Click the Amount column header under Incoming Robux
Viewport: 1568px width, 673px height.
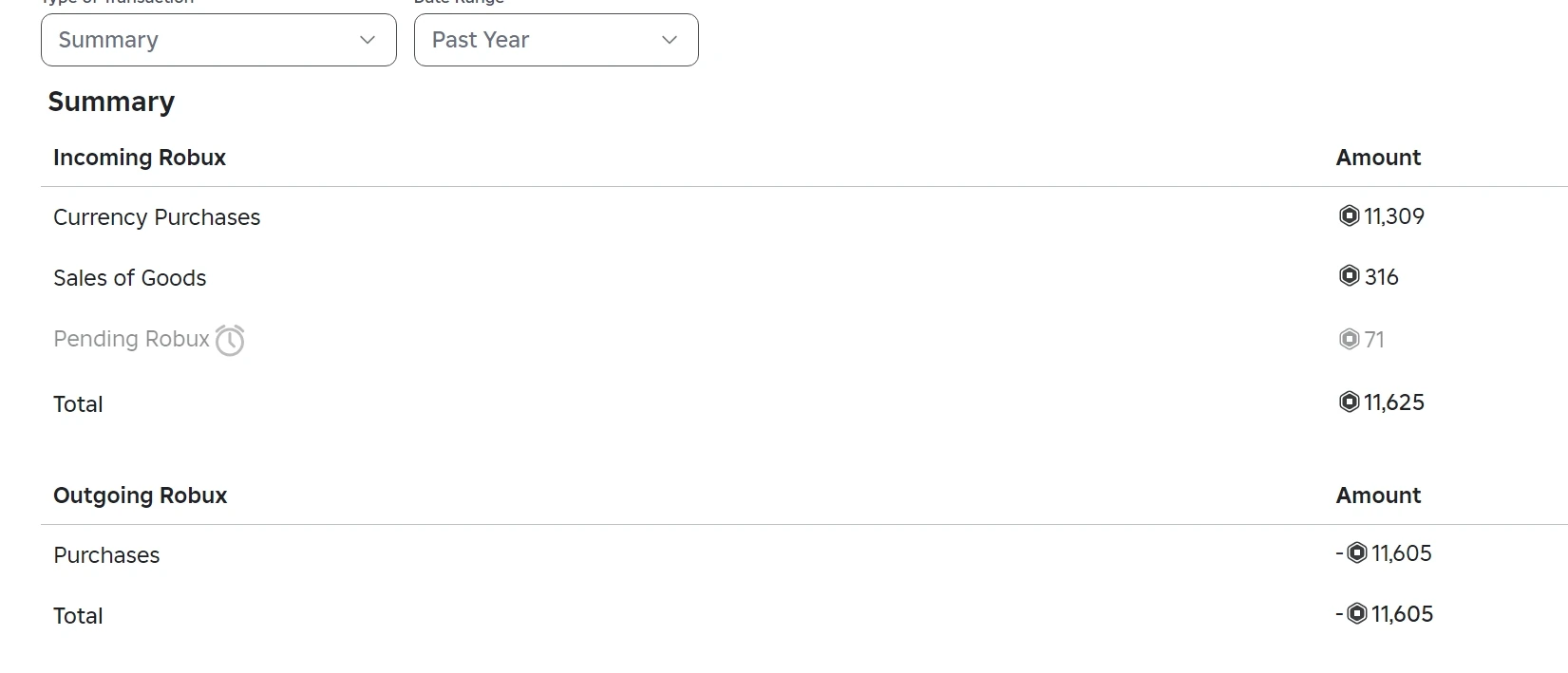pyautogui.click(x=1378, y=158)
